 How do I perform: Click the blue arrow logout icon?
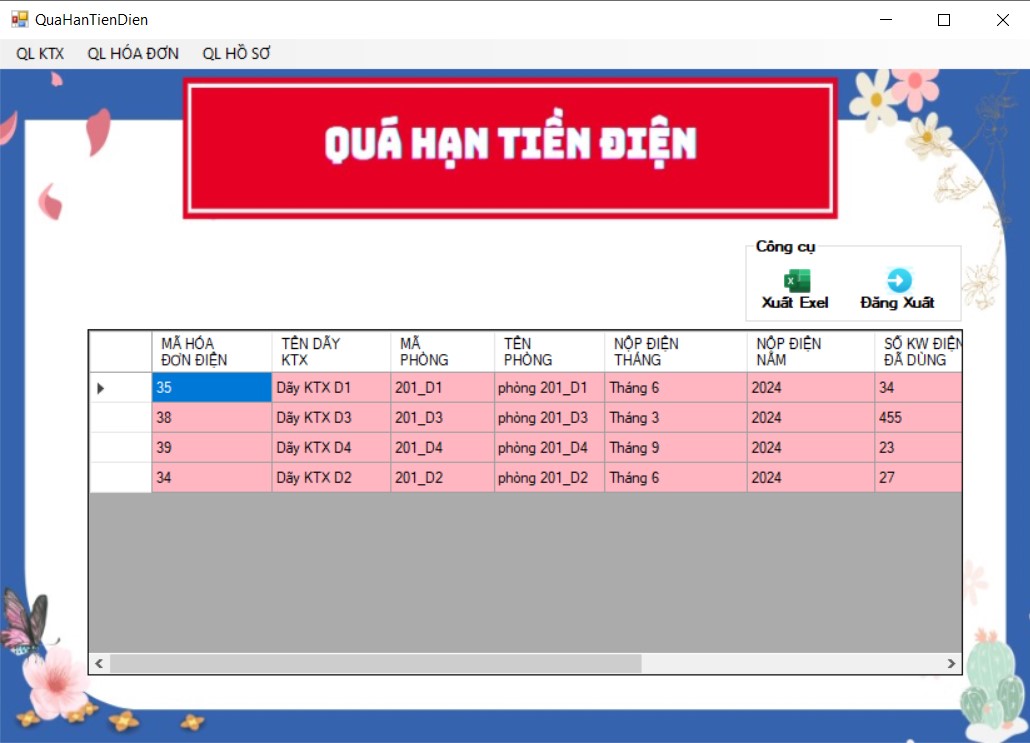[899, 280]
